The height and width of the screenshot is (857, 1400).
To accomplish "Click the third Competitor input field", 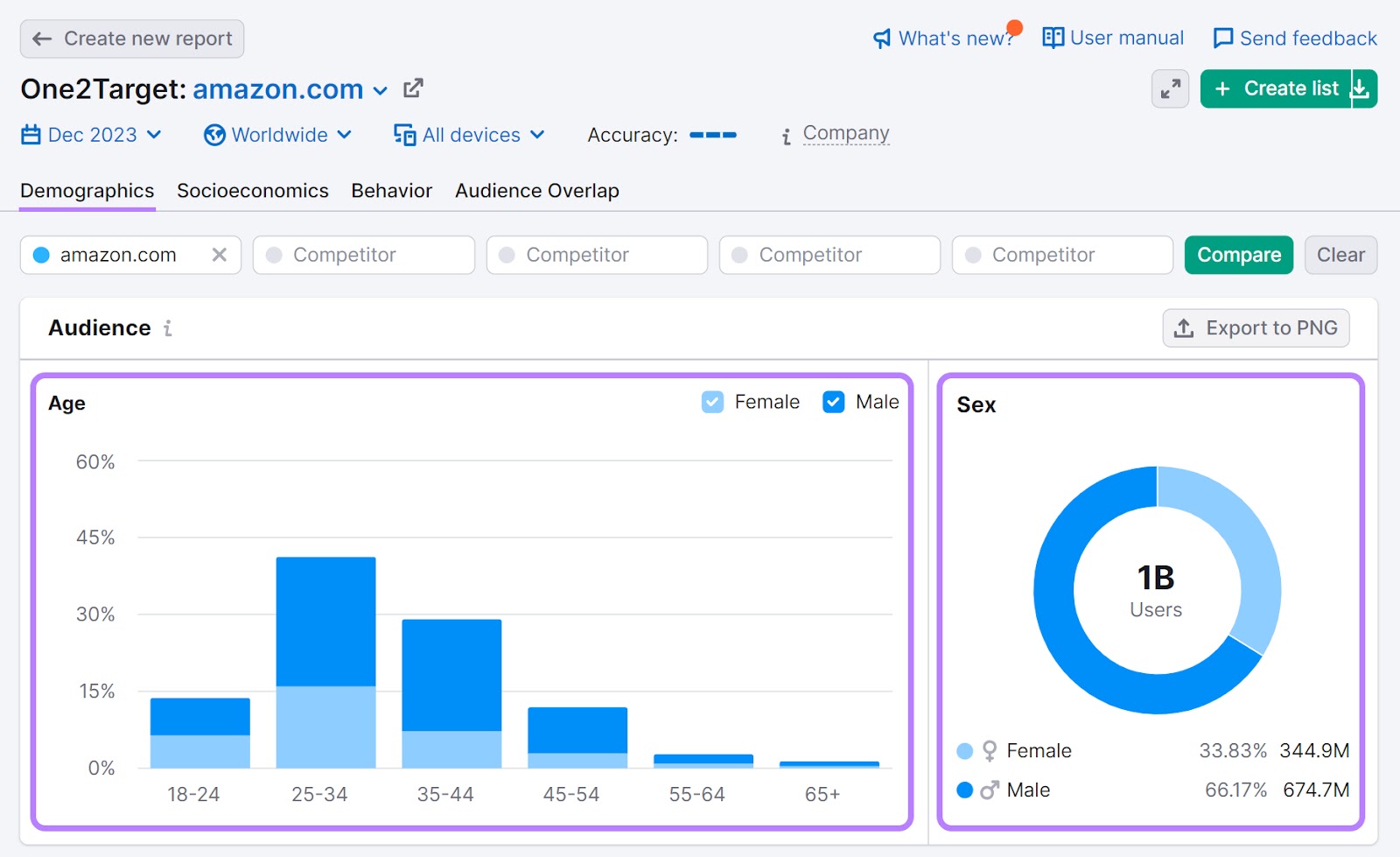I will 829,255.
